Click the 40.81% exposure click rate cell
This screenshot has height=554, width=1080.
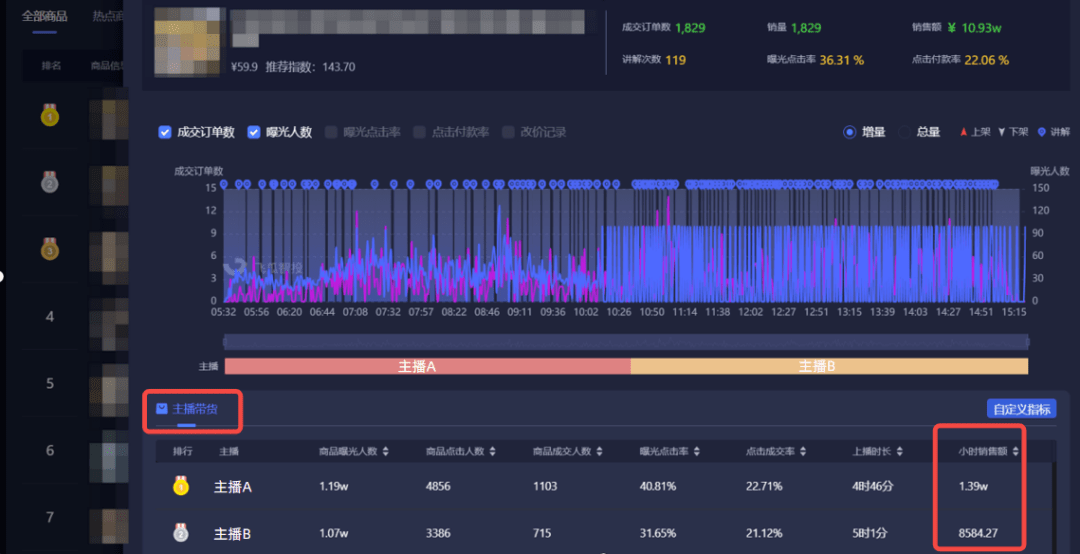(658, 486)
